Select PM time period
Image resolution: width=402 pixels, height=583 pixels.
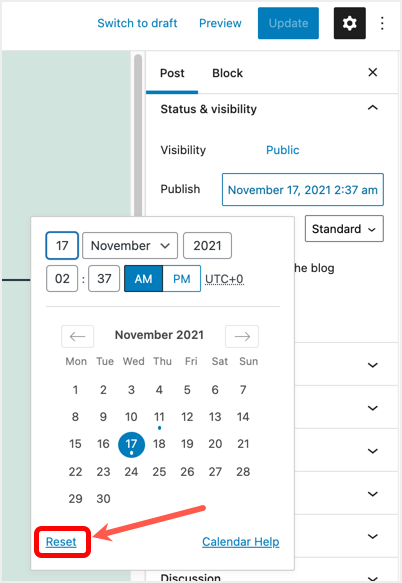(x=182, y=278)
